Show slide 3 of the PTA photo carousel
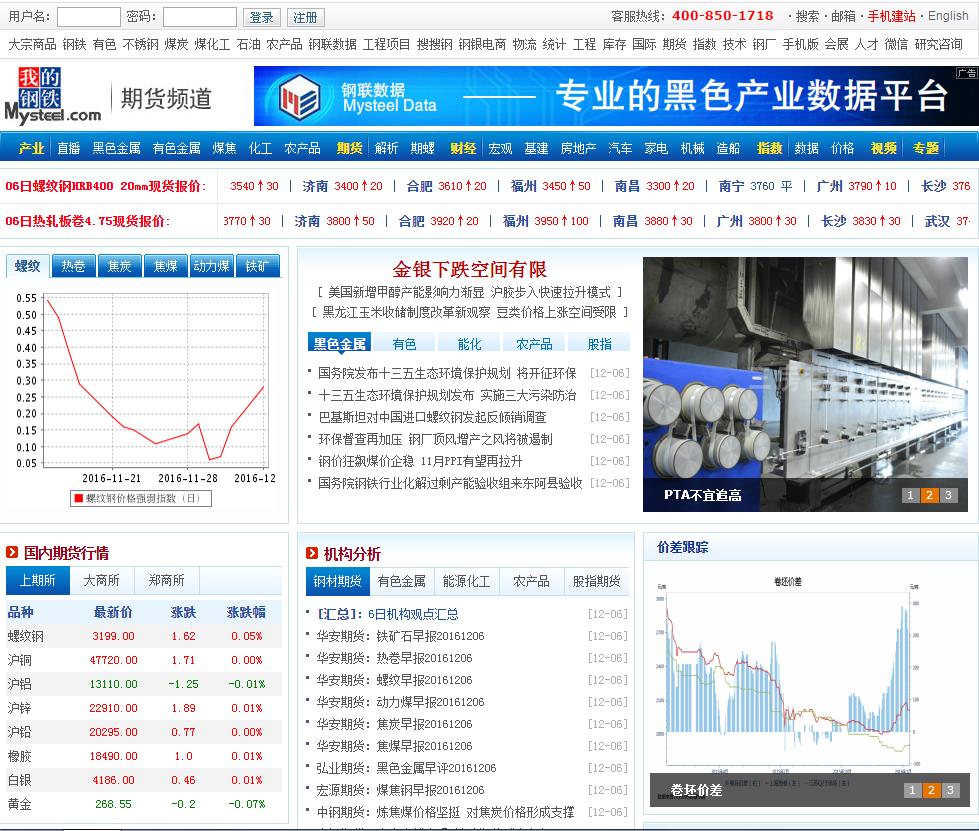 coord(948,495)
